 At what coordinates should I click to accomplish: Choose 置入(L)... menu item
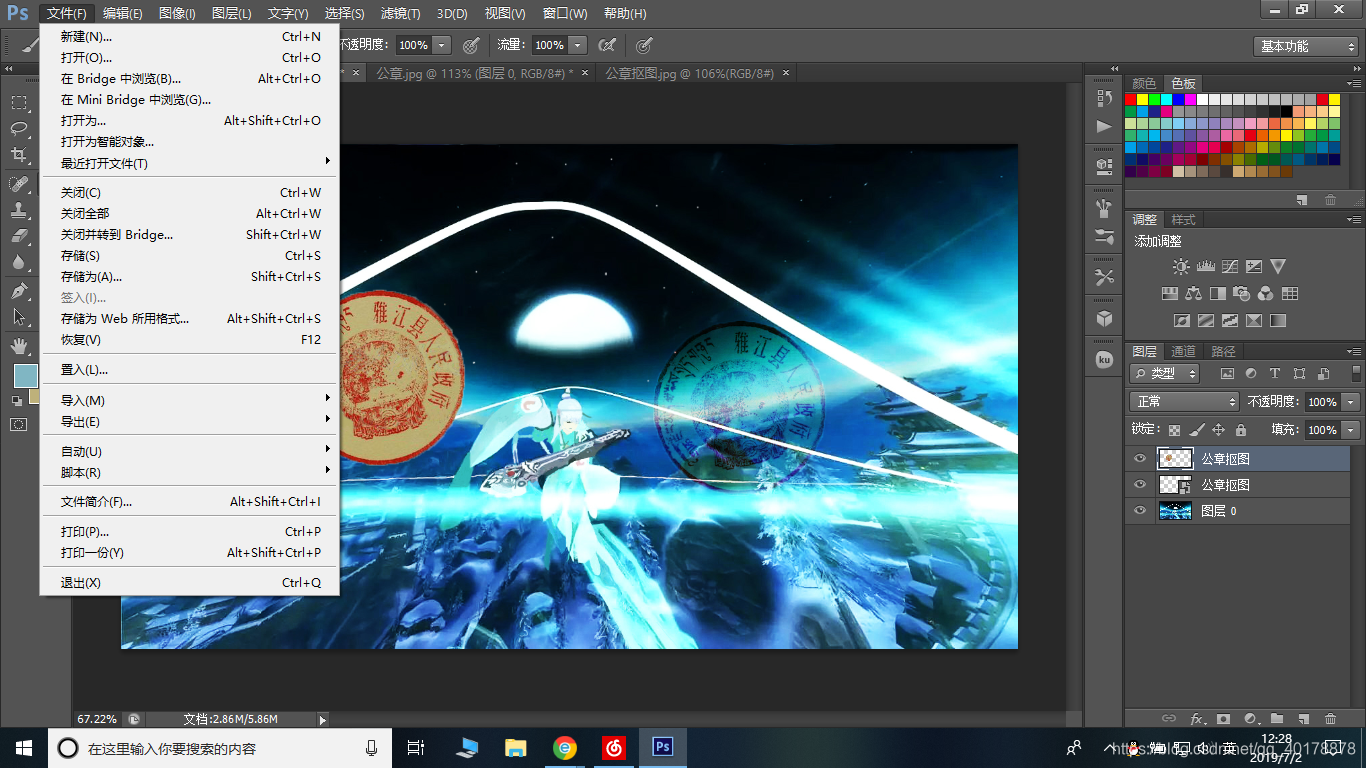[x=190, y=369]
